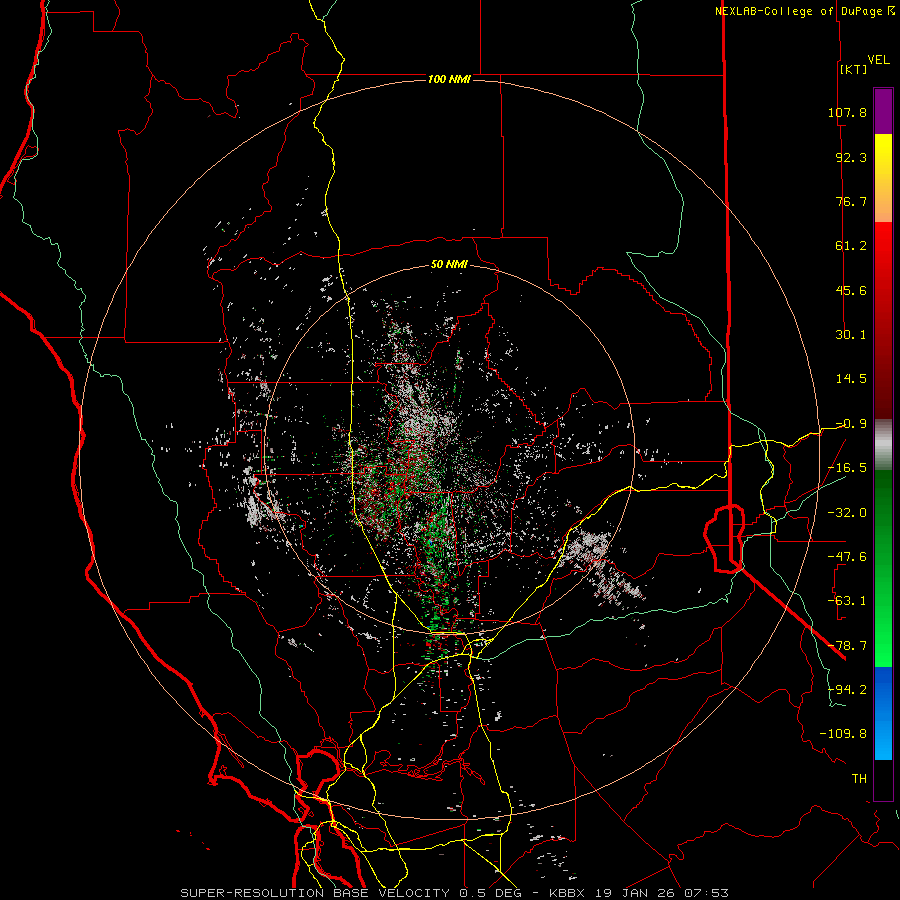Click the 107.8 value on velocity scale
The image size is (900, 900).
click(847, 112)
